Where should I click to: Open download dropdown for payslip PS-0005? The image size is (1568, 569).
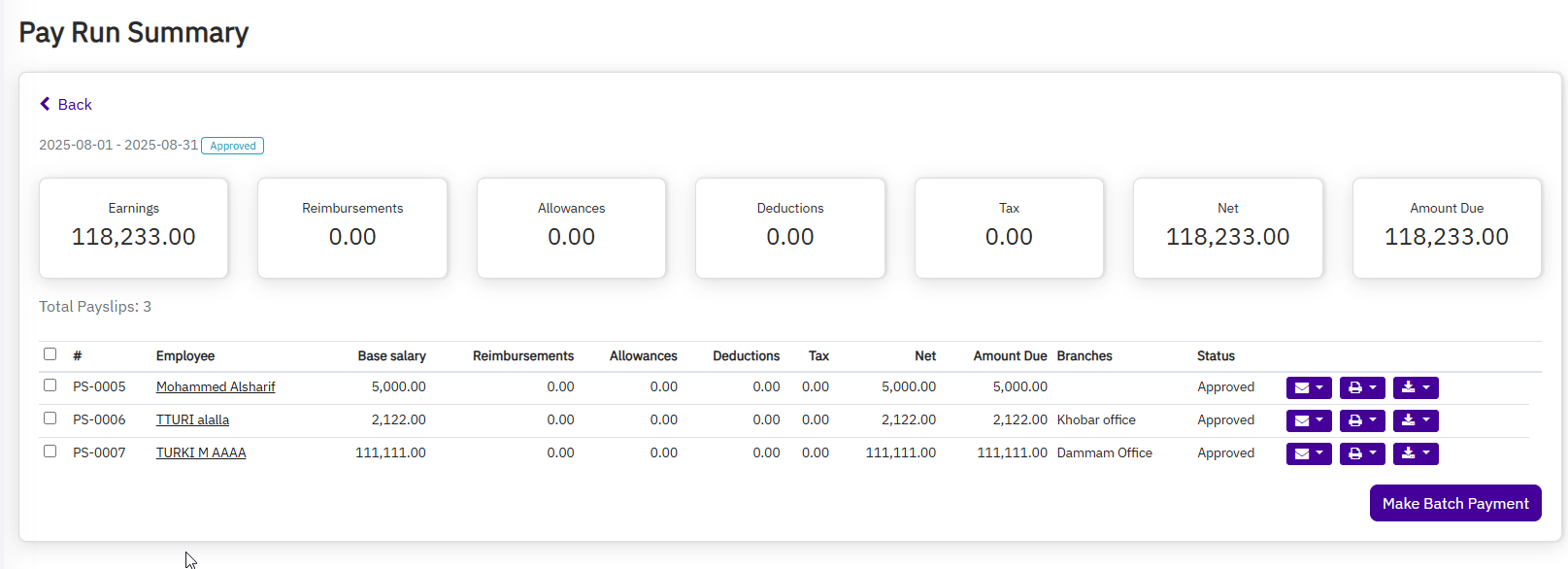tap(1415, 387)
